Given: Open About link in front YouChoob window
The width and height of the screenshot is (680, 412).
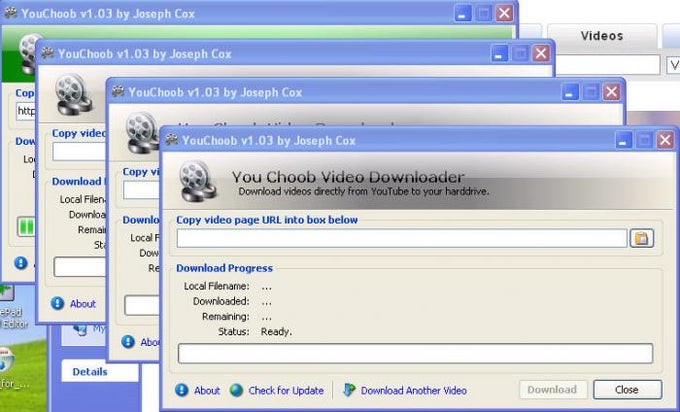Looking at the screenshot, I should coord(206,390).
